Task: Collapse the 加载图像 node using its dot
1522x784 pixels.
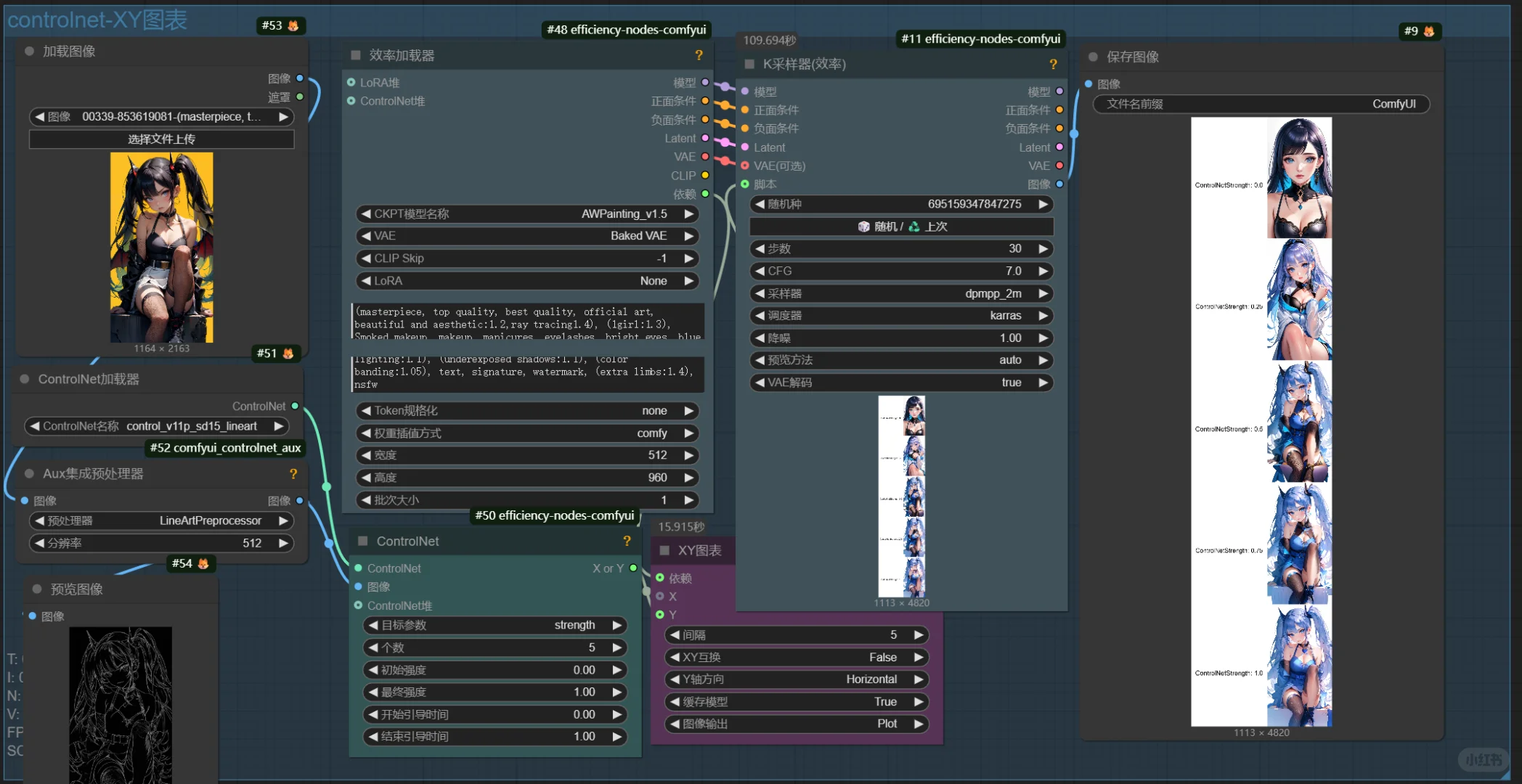Action: coord(30,52)
